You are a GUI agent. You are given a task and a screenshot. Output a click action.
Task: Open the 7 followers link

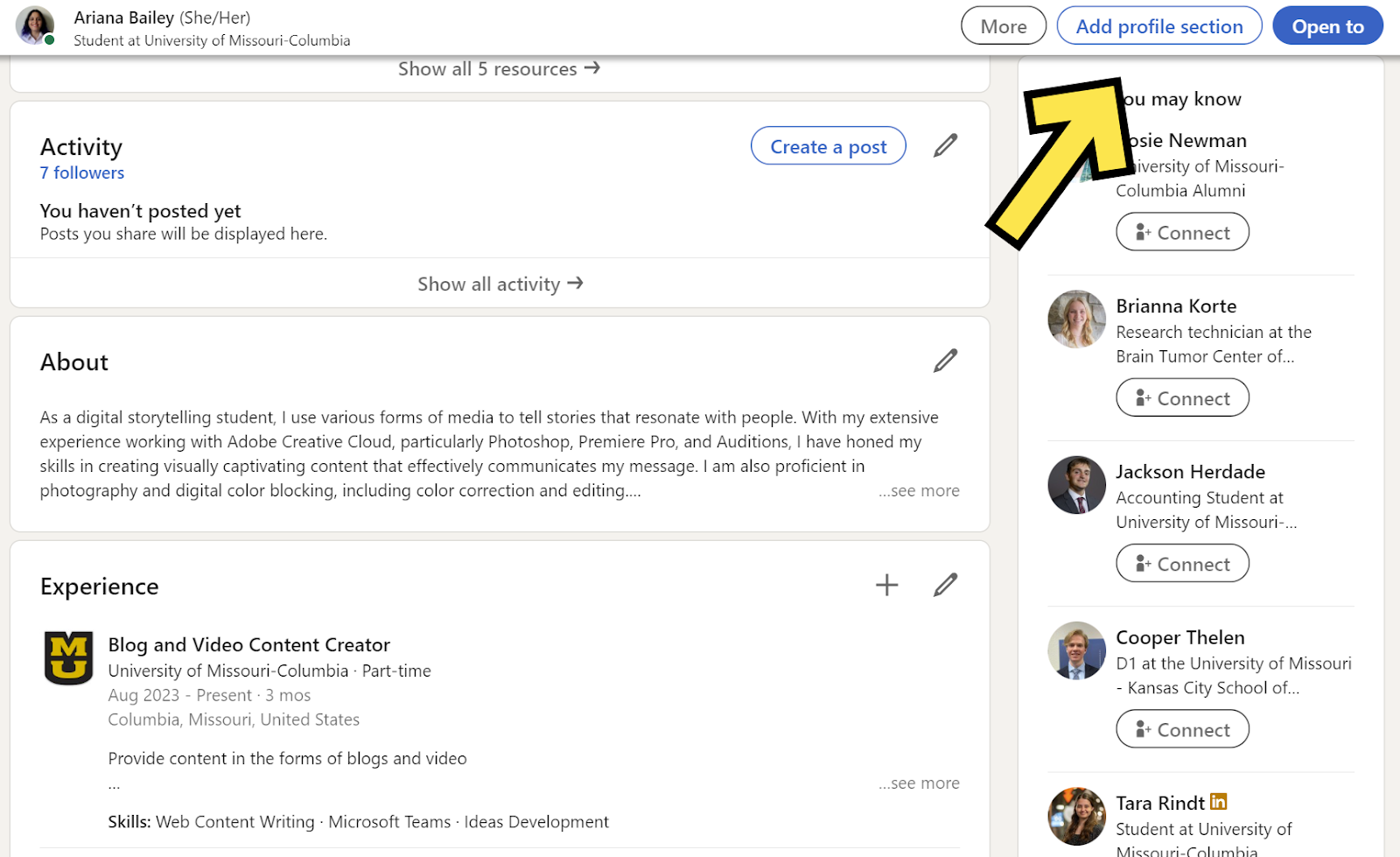tap(82, 173)
